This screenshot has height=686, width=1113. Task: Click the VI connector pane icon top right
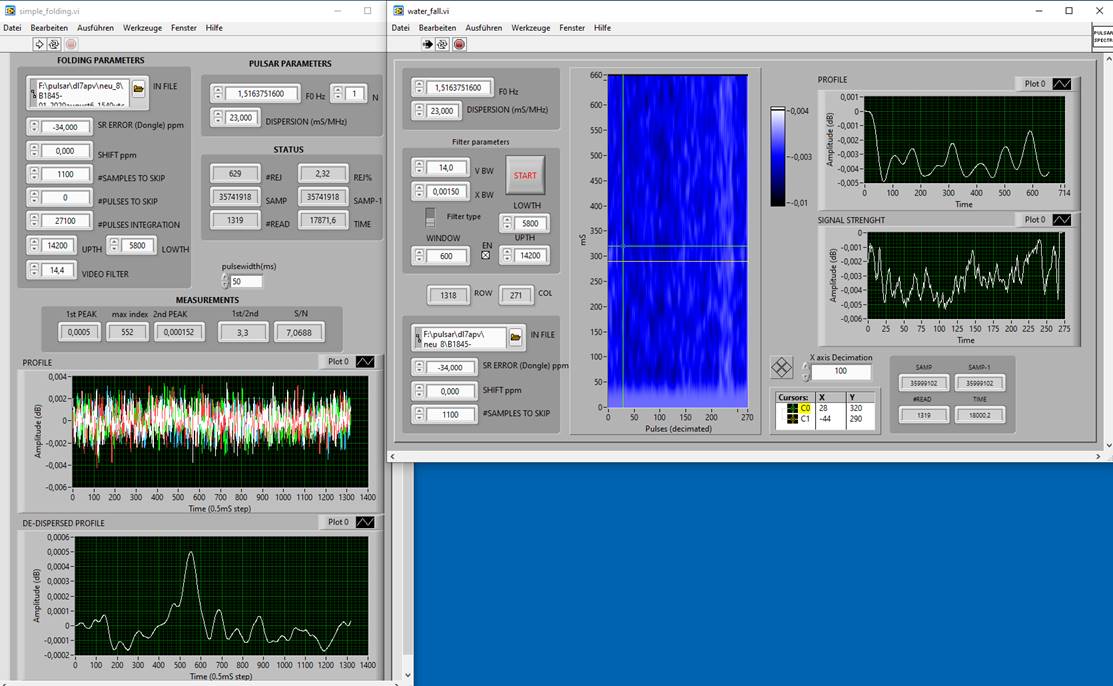point(1102,38)
